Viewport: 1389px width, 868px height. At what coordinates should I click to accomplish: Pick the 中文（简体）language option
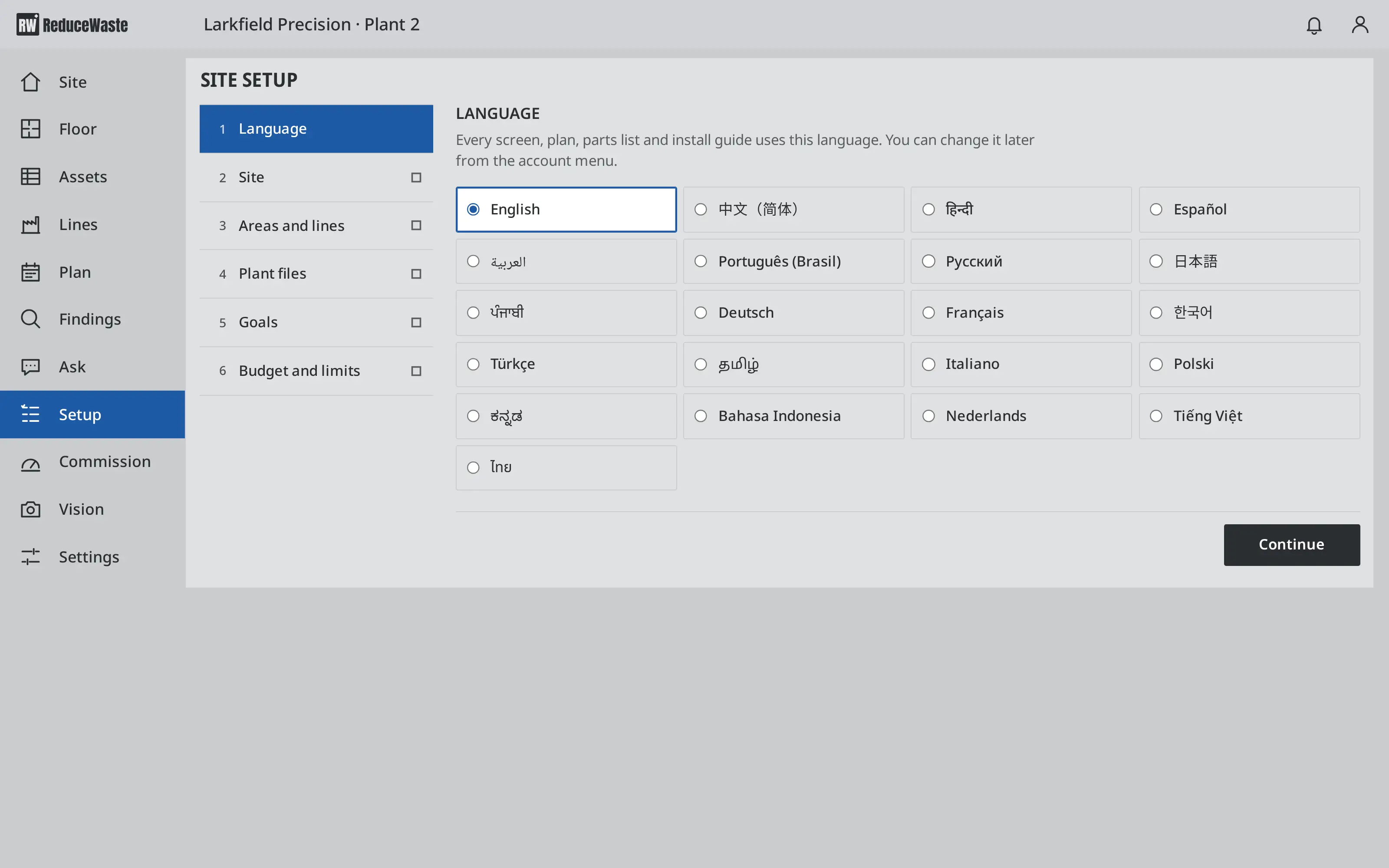(x=793, y=210)
